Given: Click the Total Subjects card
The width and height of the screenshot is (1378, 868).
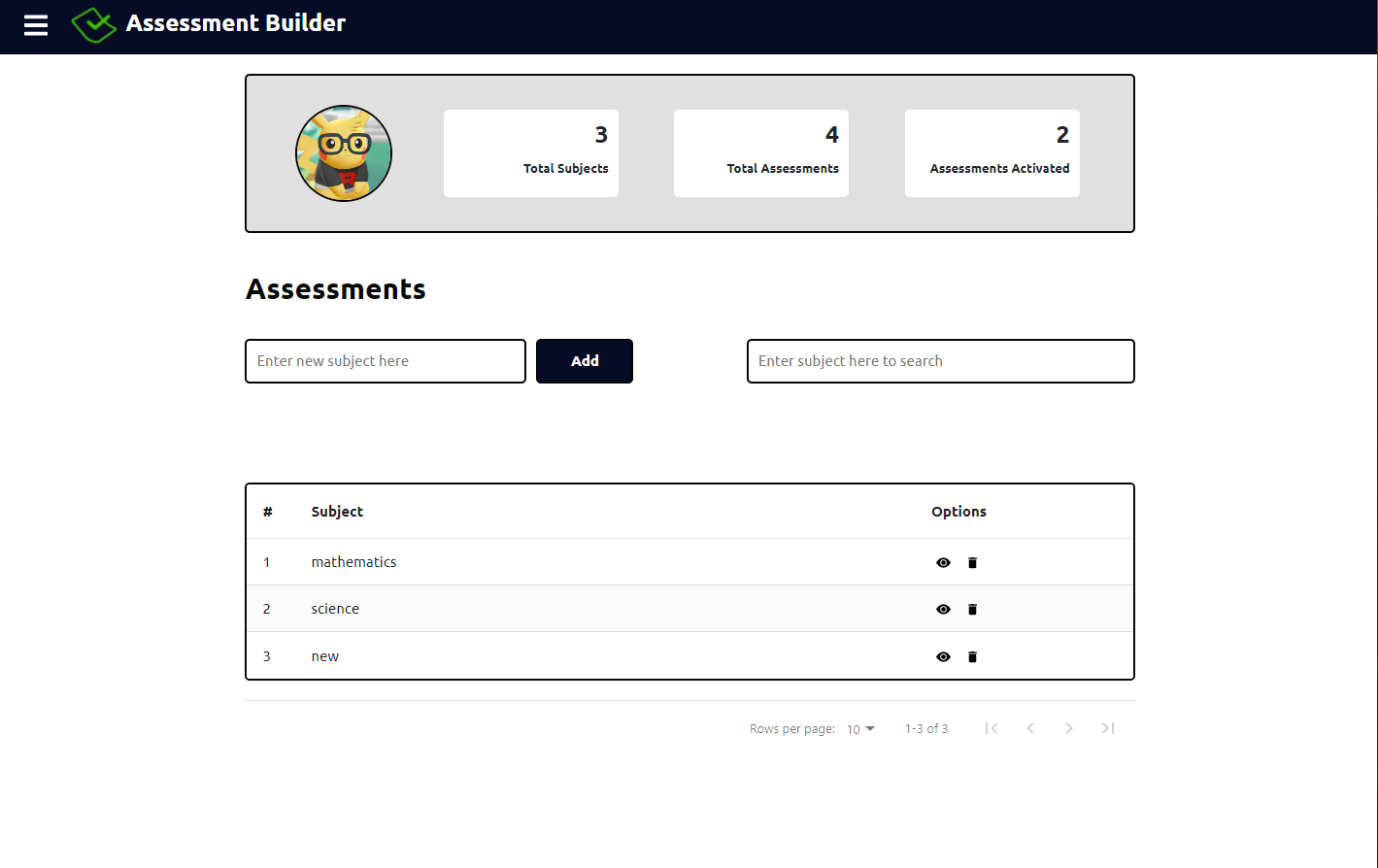Looking at the screenshot, I should pyautogui.click(x=531, y=153).
